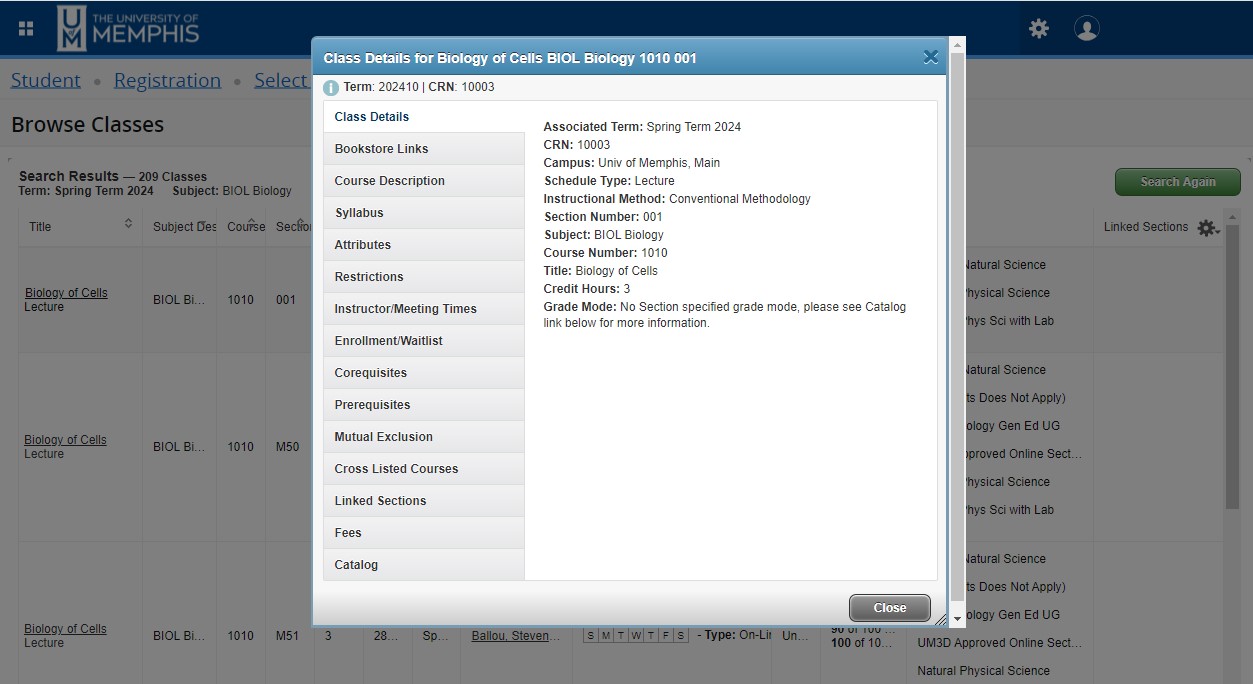
Task: Open the user profile menu
Action: coord(1086,29)
